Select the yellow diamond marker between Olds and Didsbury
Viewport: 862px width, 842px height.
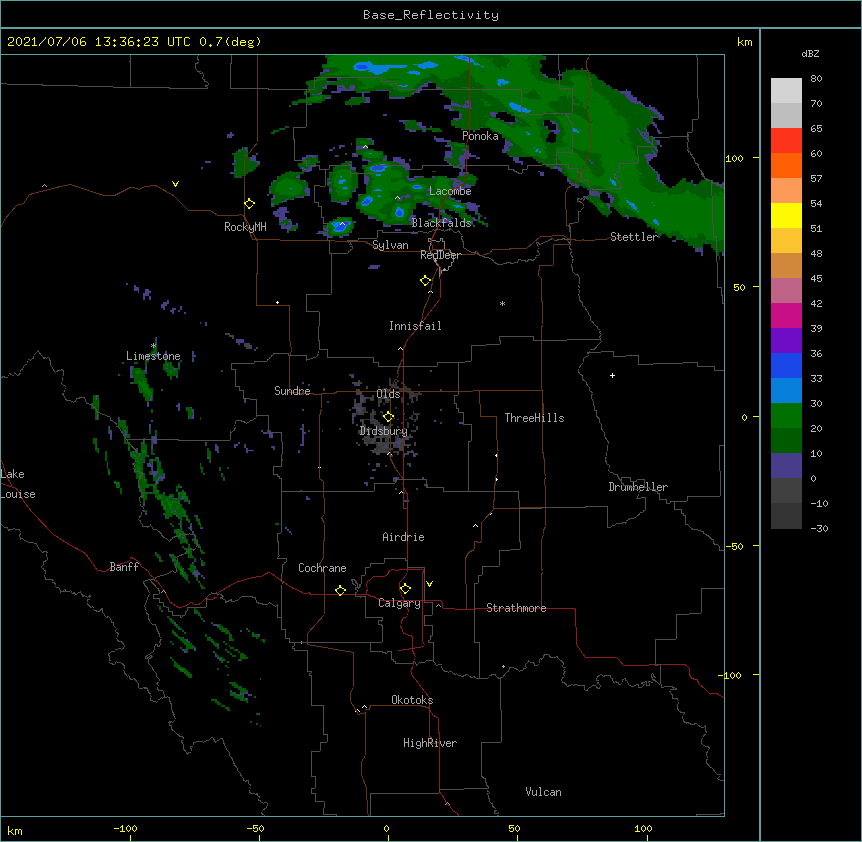tap(389, 417)
